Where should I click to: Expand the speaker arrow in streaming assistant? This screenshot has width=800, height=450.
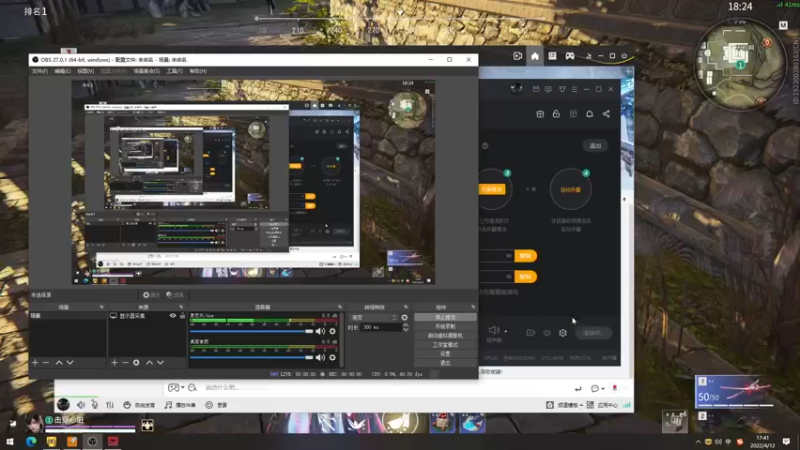[x=506, y=331]
